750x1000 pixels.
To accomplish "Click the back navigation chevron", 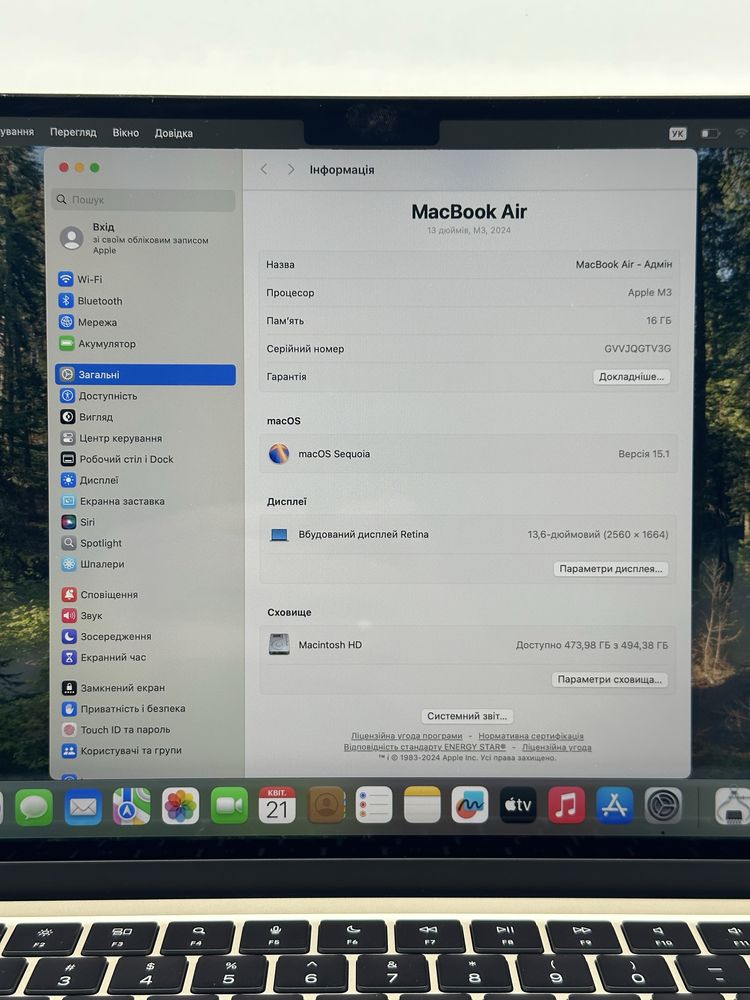I will (264, 169).
